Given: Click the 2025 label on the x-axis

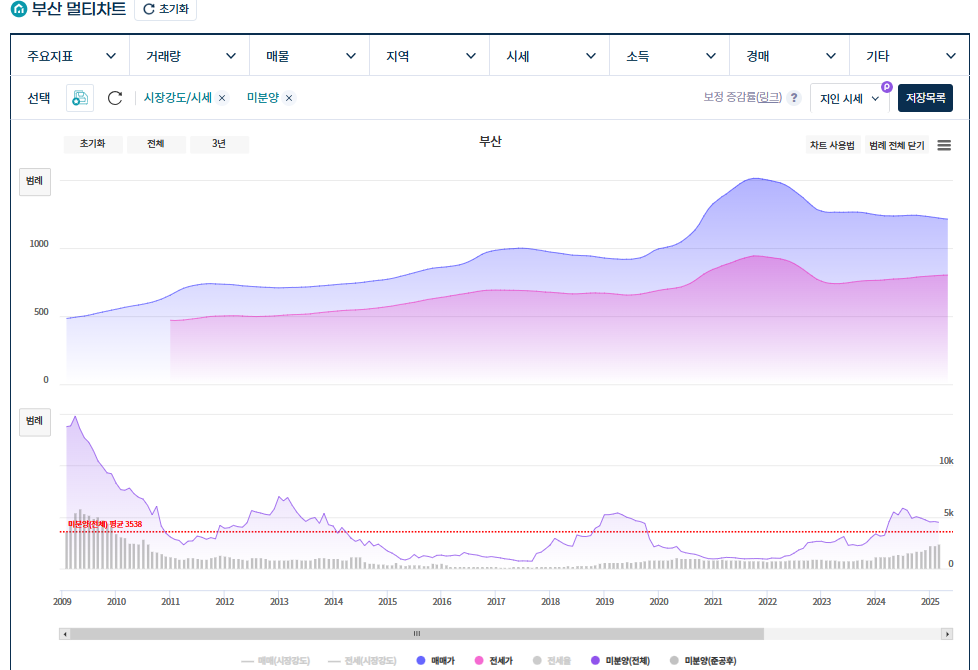Looking at the screenshot, I should click(930, 601).
